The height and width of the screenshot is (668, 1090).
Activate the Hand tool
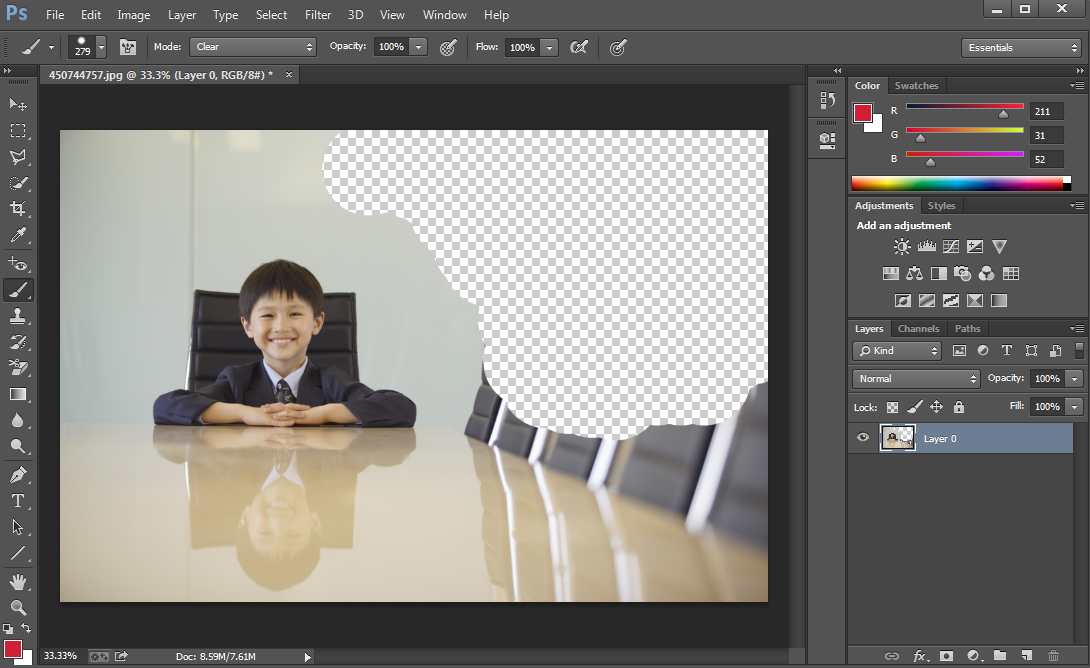point(18,581)
